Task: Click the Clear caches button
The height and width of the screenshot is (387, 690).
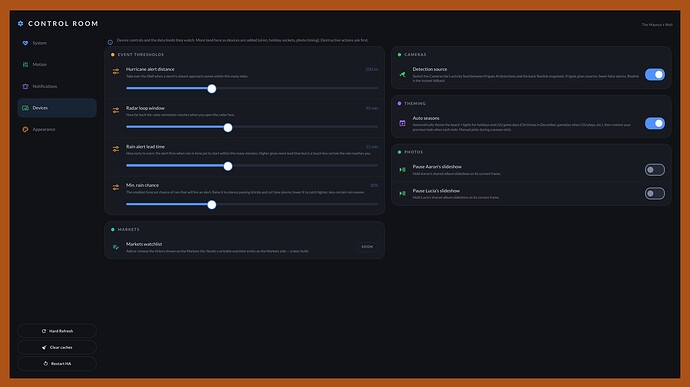Action: click(x=57, y=347)
